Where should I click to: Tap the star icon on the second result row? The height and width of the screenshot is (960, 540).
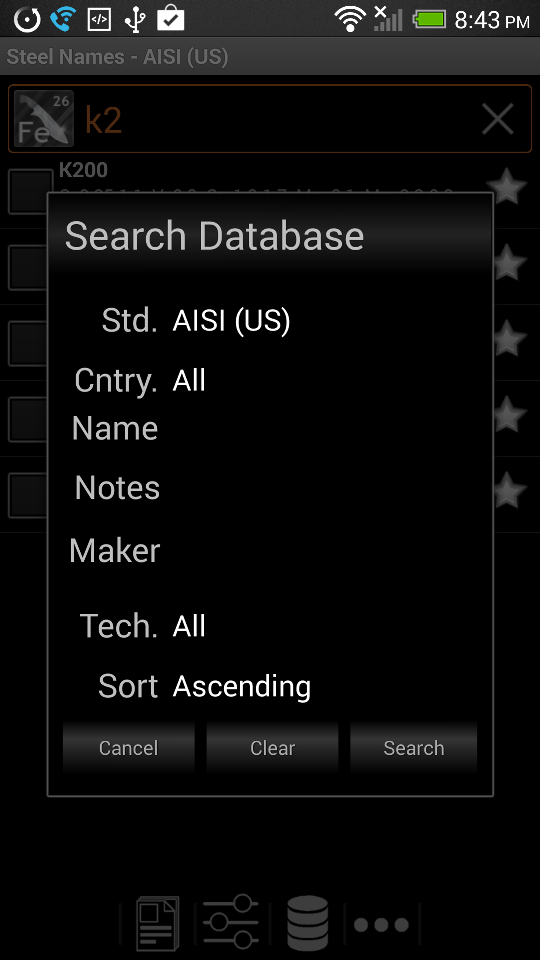point(509,263)
